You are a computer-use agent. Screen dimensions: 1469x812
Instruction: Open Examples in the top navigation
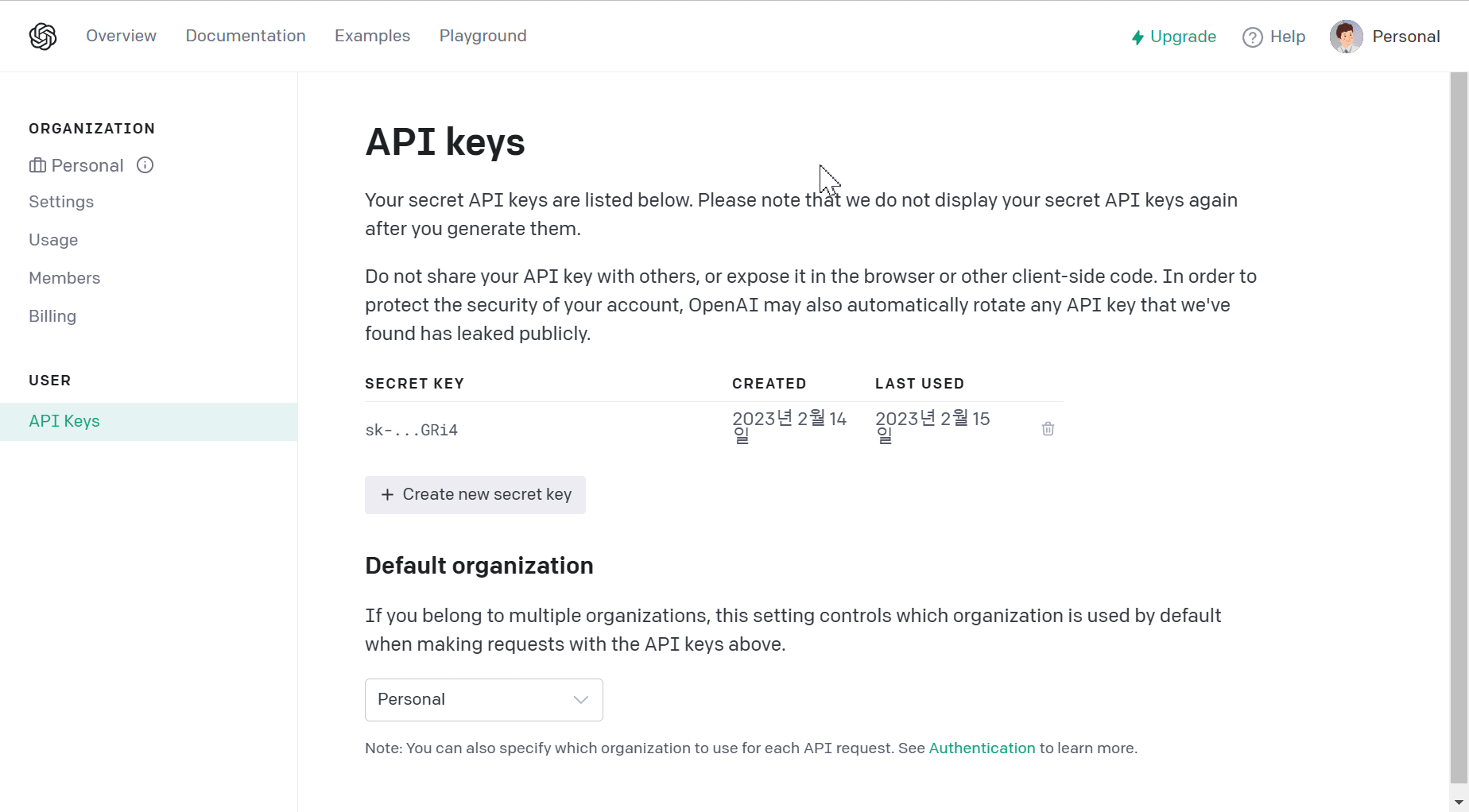click(372, 36)
